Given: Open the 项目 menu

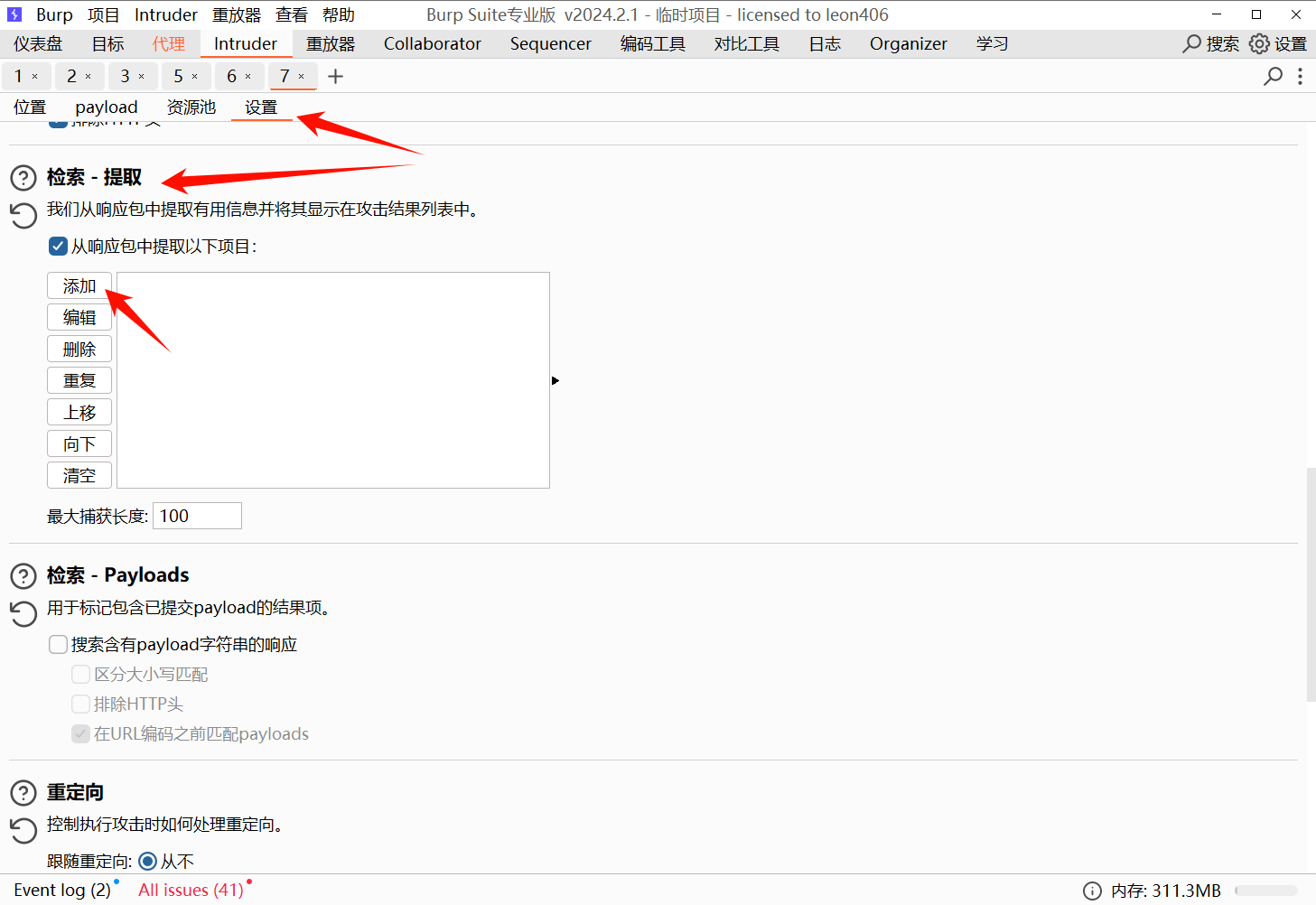Looking at the screenshot, I should click(x=104, y=14).
